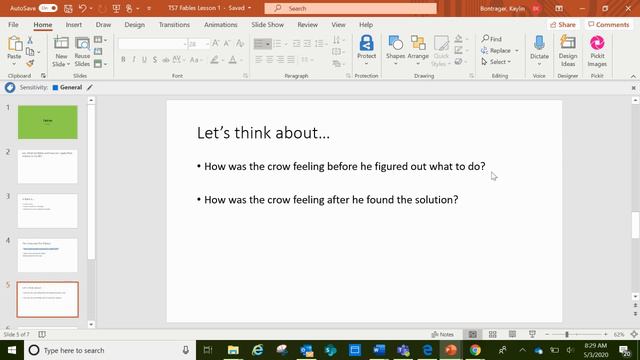
Task: Click the Quick Styles button
Action: pos(441,51)
